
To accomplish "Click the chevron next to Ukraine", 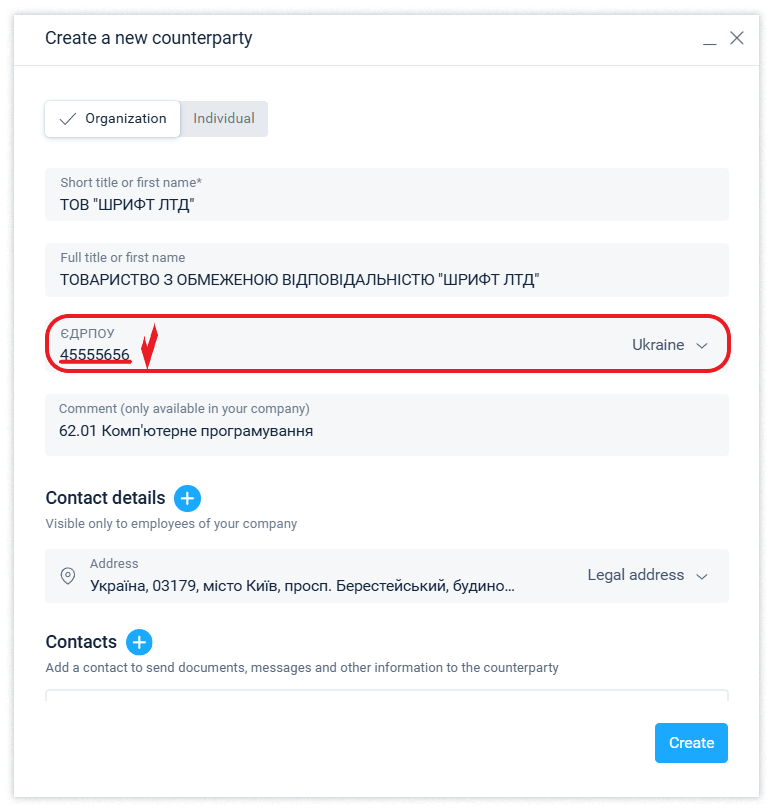I will pos(702,345).
